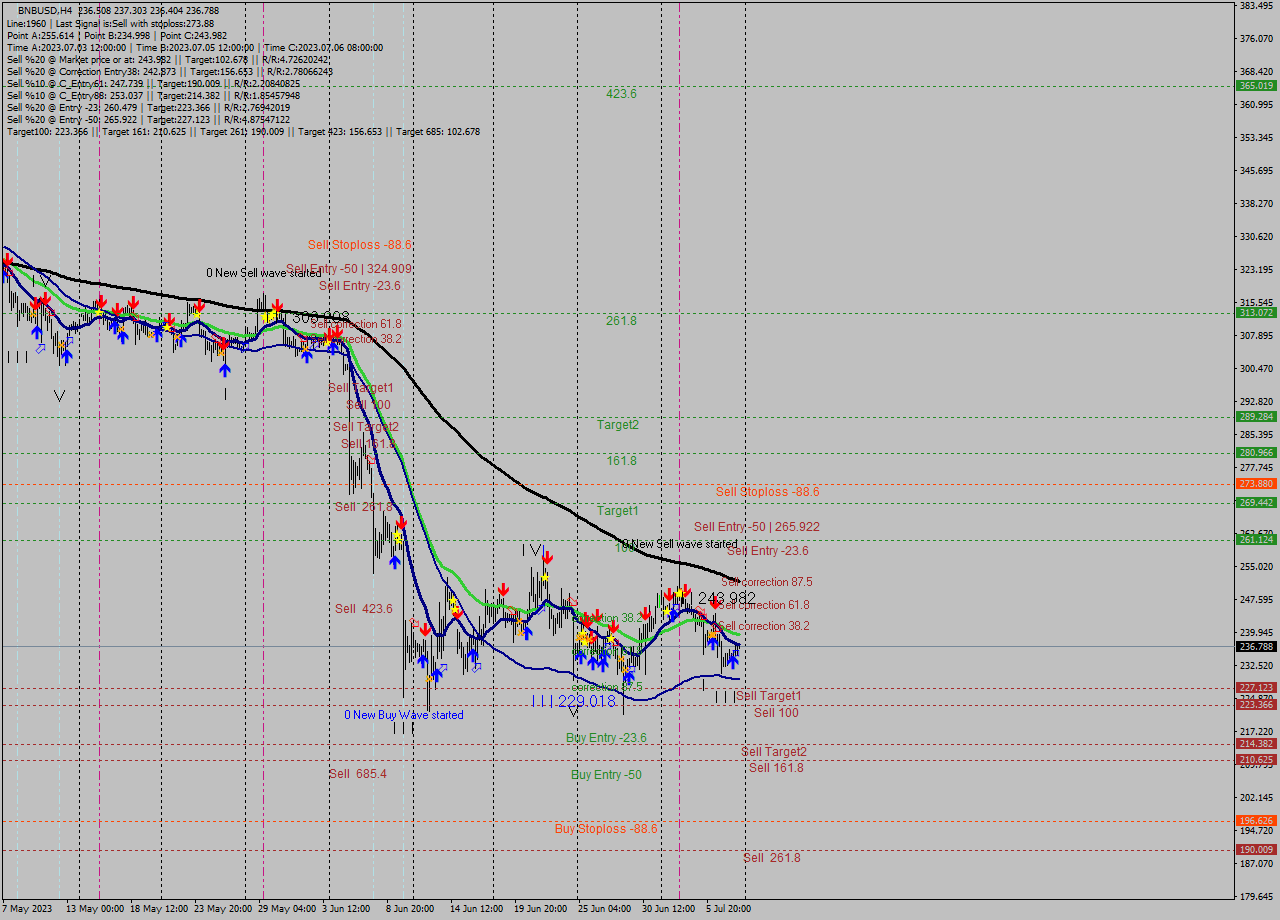Screen dimensions: 1280x920
Task: Click the '8 Jun 20:00' date axis label
Action: tap(411, 909)
